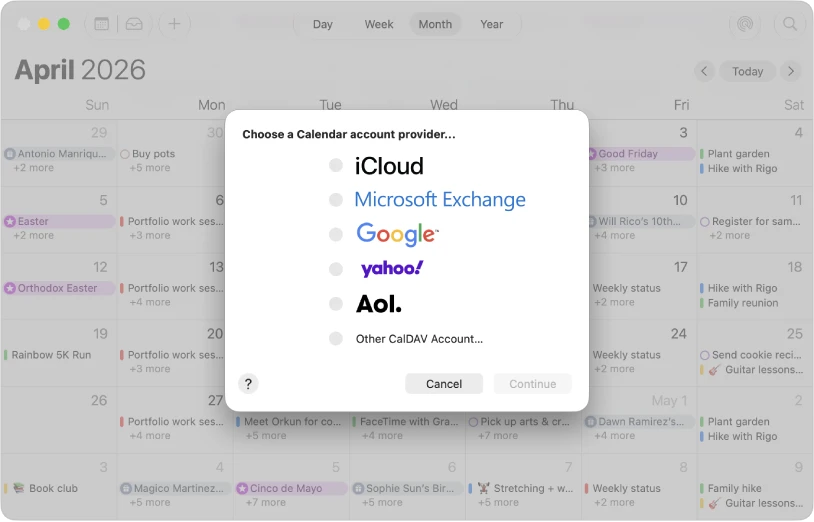Switch to the Week view tab
This screenshot has height=522, width=814.
point(379,24)
